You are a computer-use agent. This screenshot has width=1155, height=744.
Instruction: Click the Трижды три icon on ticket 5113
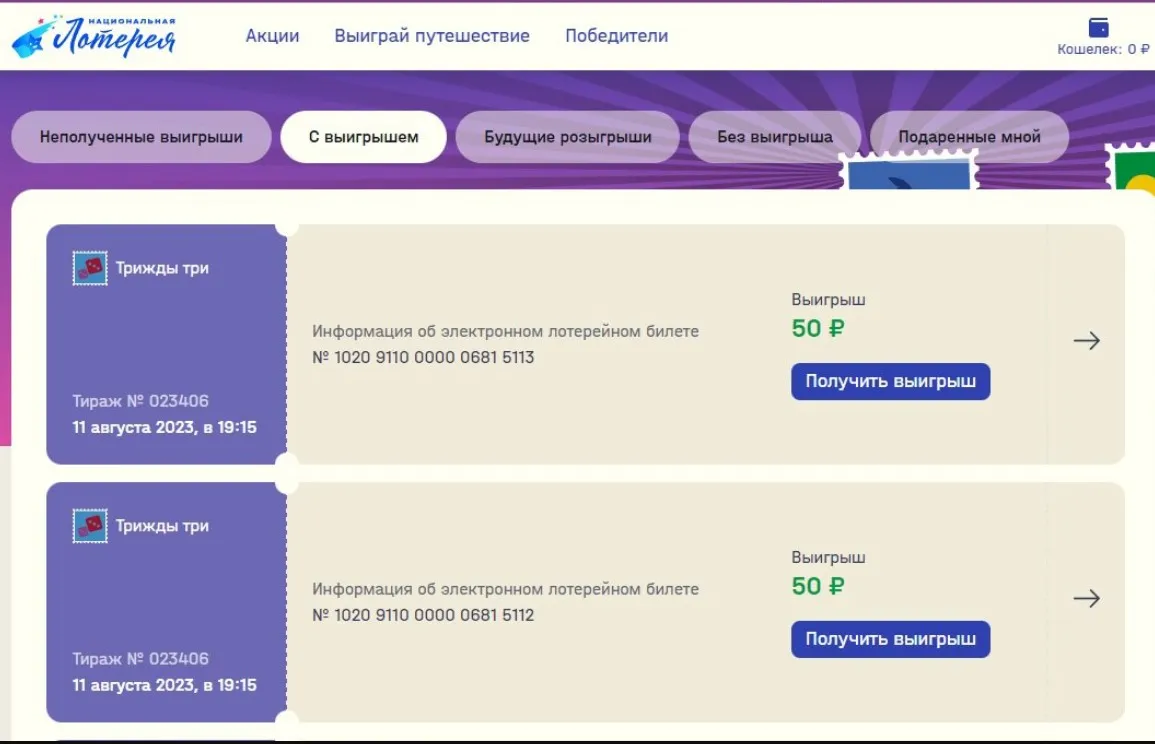90,268
